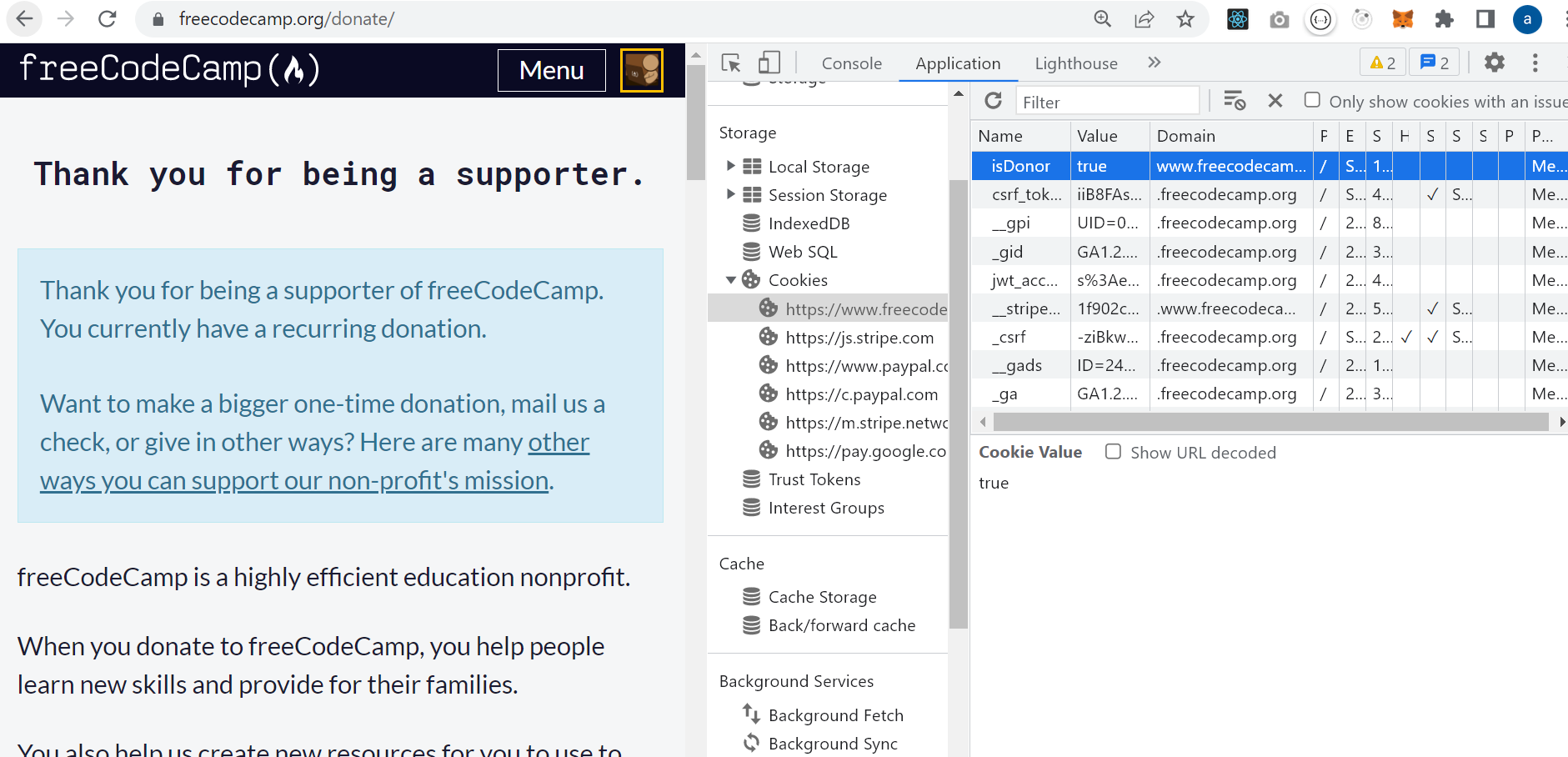This screenshot has width=1568, height=757.
Task: Open the warnings indicator showing 2
Action: 1381,62
